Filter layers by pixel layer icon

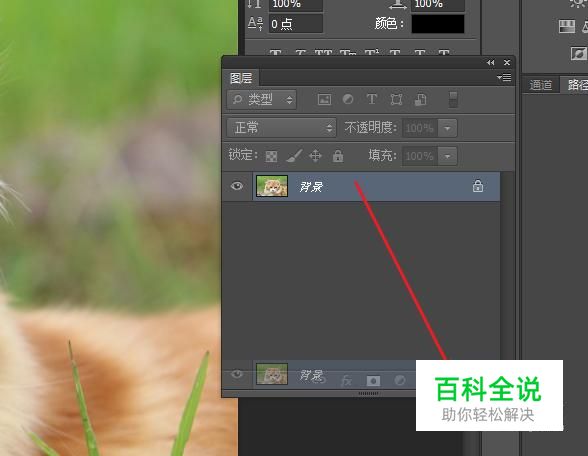324,100
